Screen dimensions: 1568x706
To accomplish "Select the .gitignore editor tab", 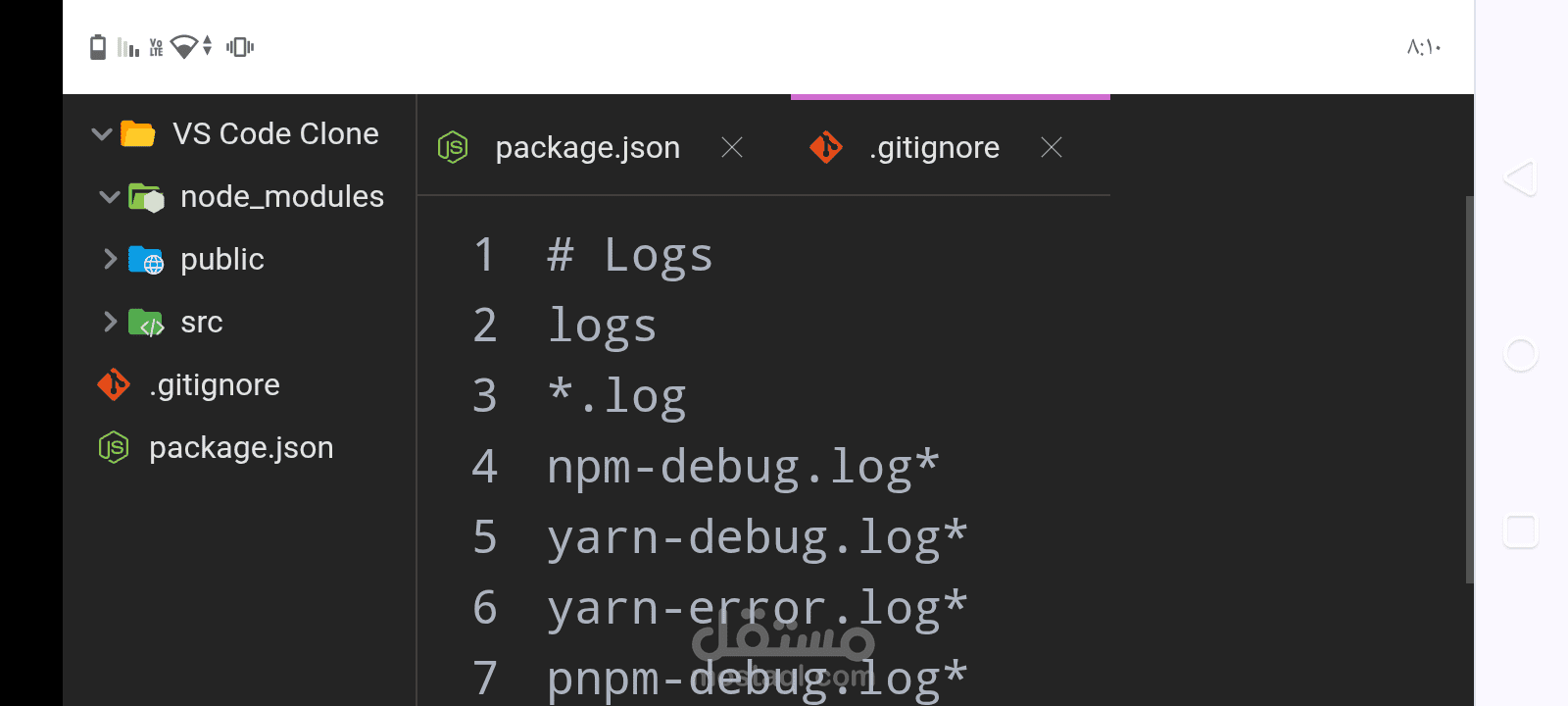I will pos(934,147).
